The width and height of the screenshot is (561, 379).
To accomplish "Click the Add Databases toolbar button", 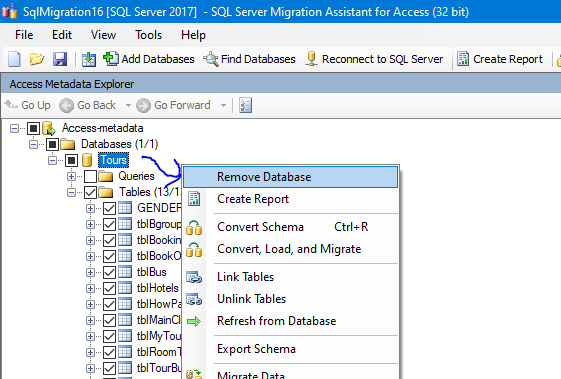I will [148, 59].
